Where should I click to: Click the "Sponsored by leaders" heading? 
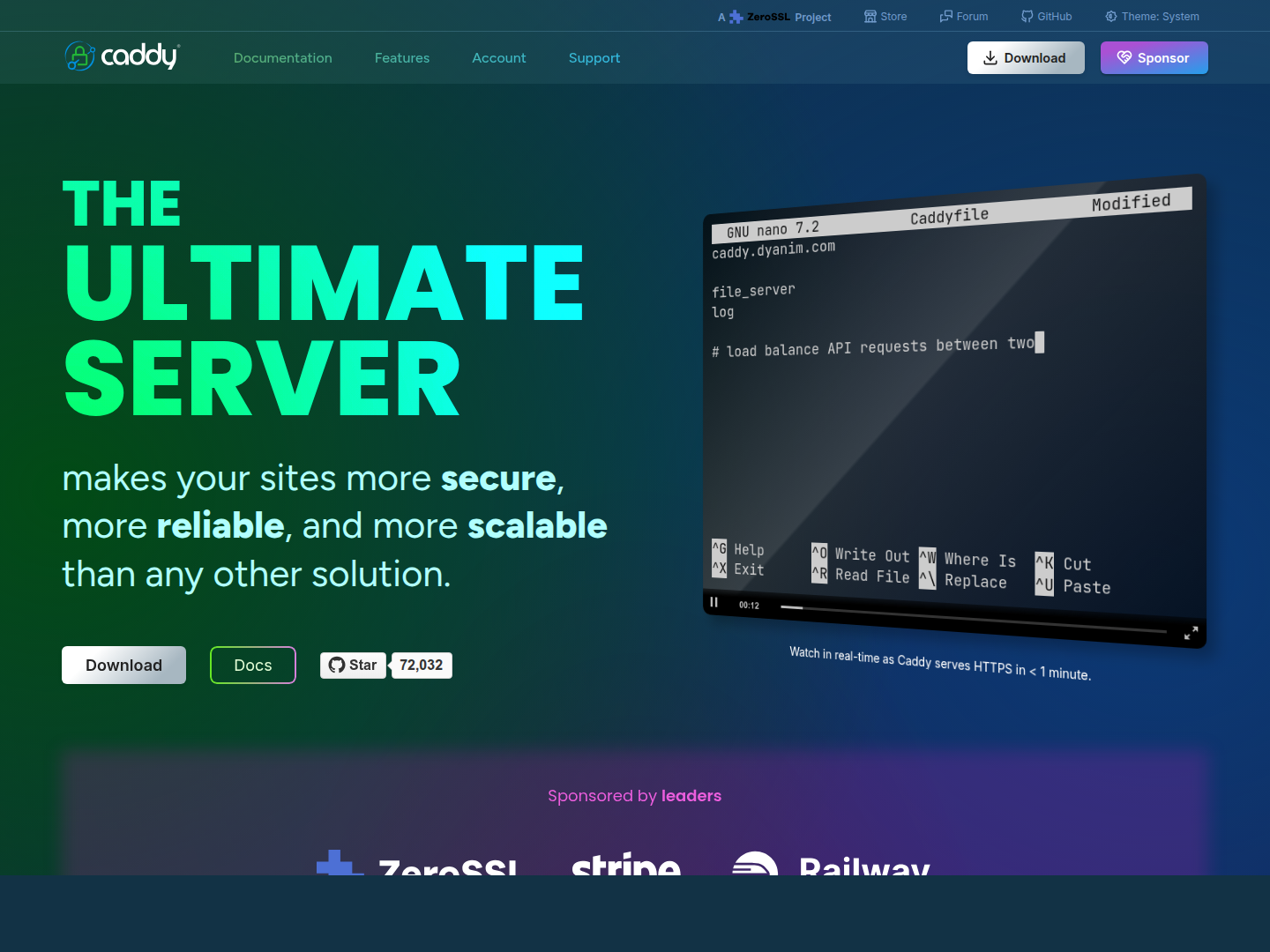(635, 796)
